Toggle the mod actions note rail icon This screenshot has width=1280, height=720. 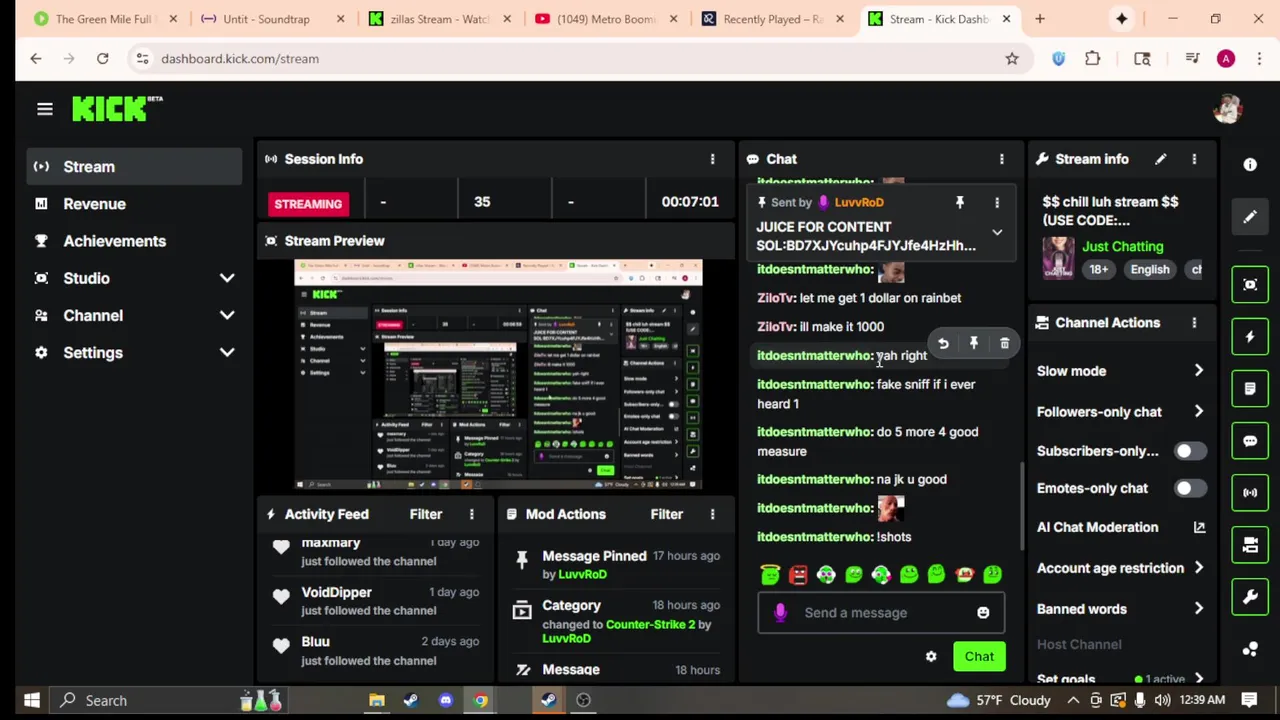(1250, 389)
